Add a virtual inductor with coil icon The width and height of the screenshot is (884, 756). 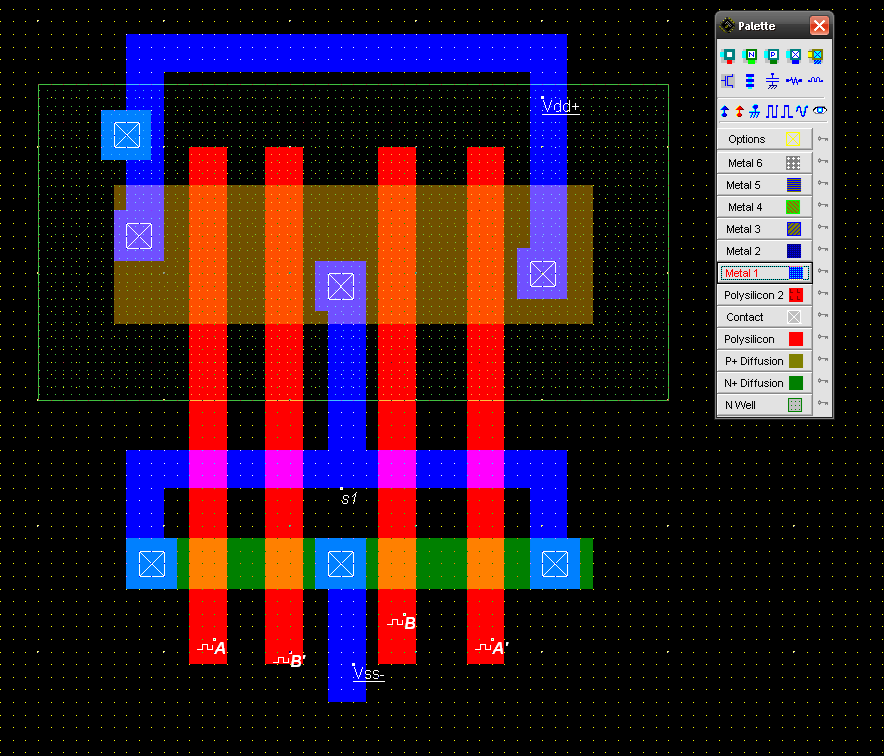click(x=816, y=81)
